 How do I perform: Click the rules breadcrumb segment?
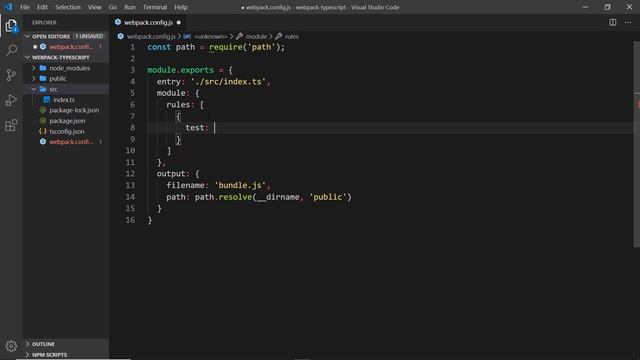coord(291,36)
